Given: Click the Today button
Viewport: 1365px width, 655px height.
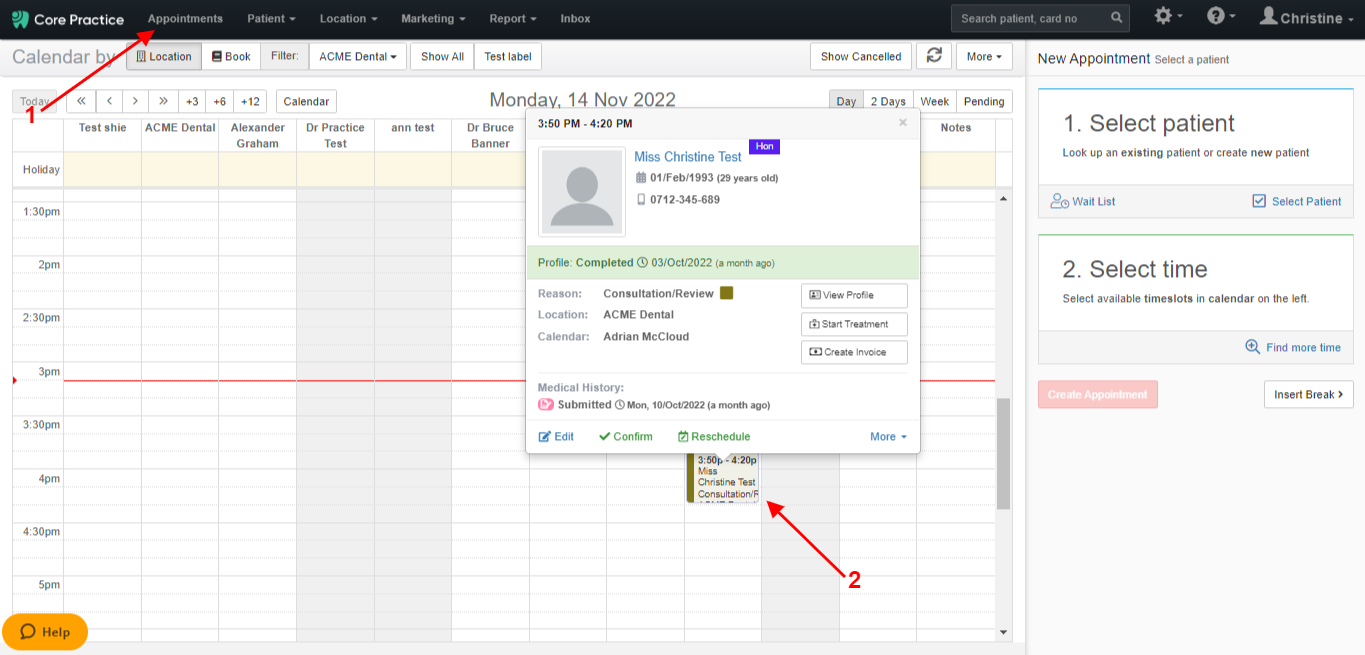Looking at the screenshot, I should (35, 101).
